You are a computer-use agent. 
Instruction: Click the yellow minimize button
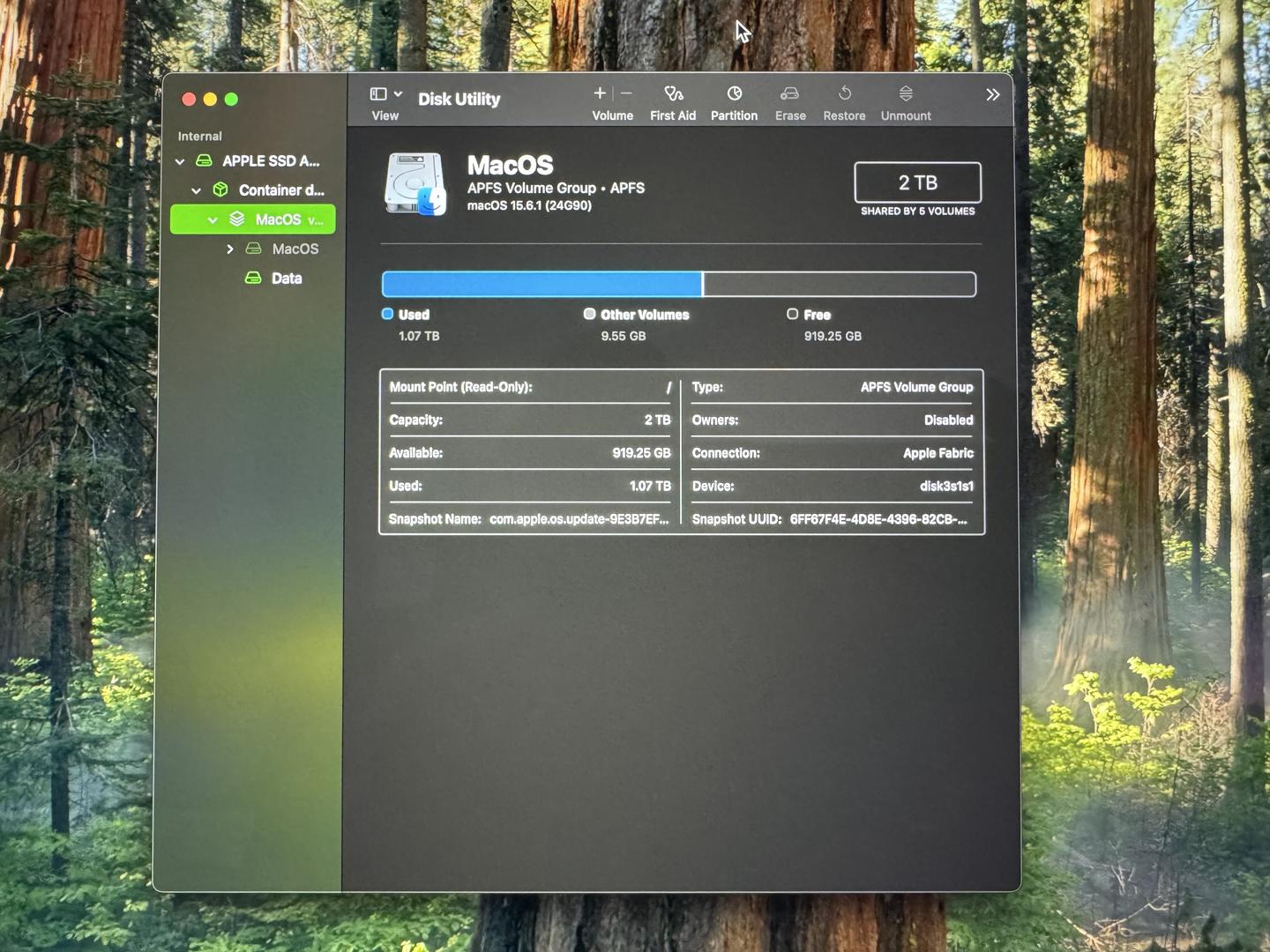pos(210,99)
